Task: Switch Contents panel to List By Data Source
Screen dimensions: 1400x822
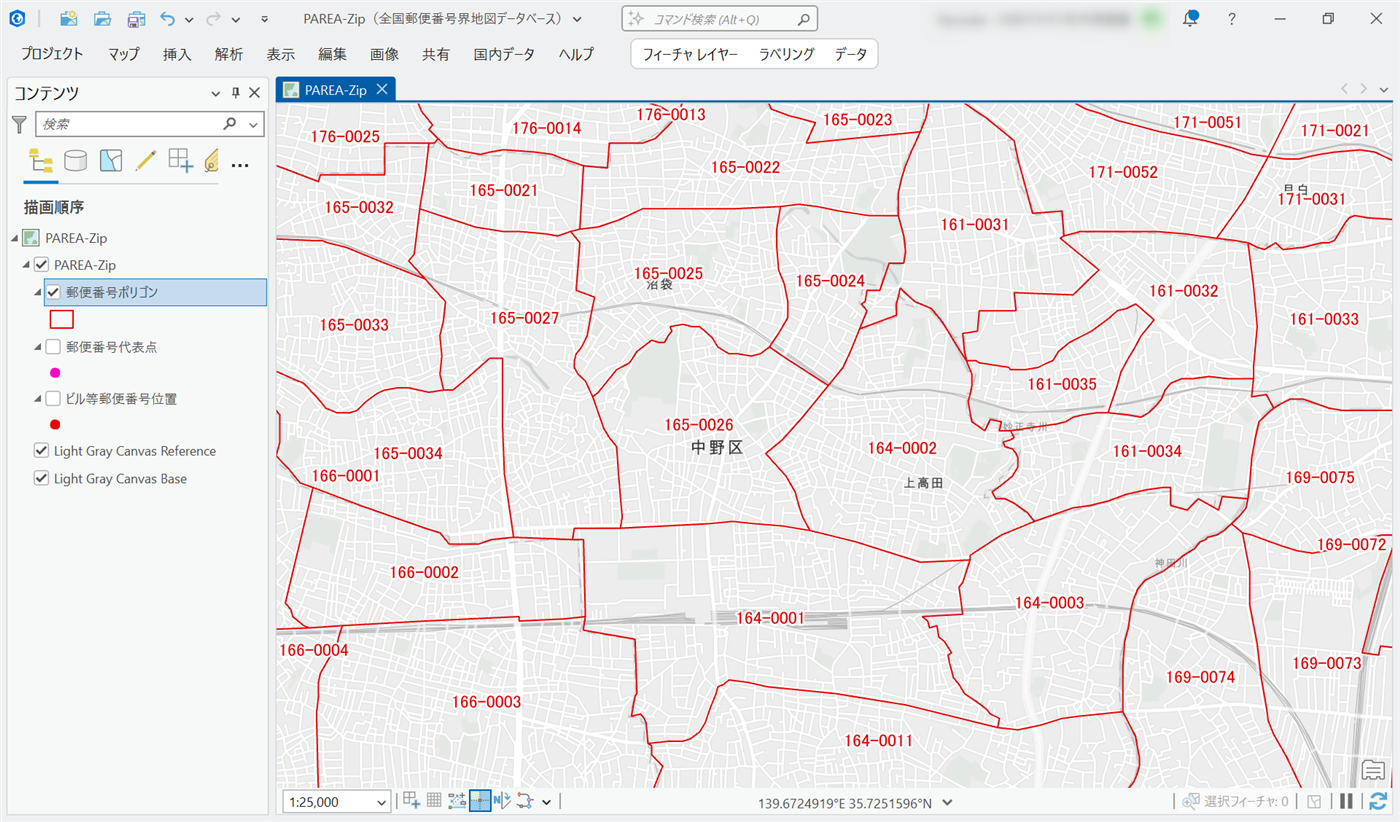Action: (x=76, y=160)
